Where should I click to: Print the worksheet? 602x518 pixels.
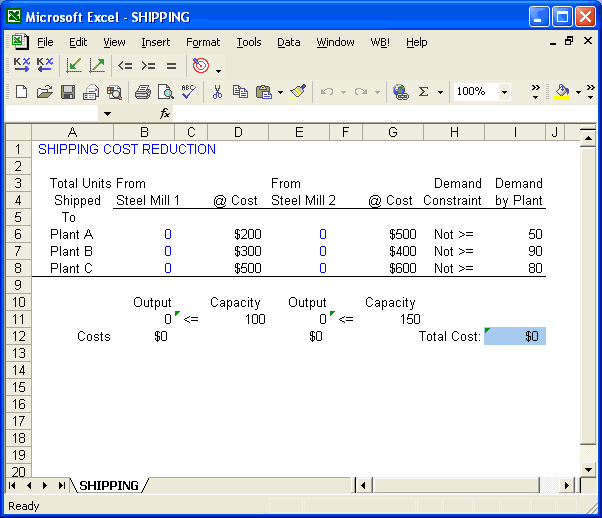coord(142,92)
